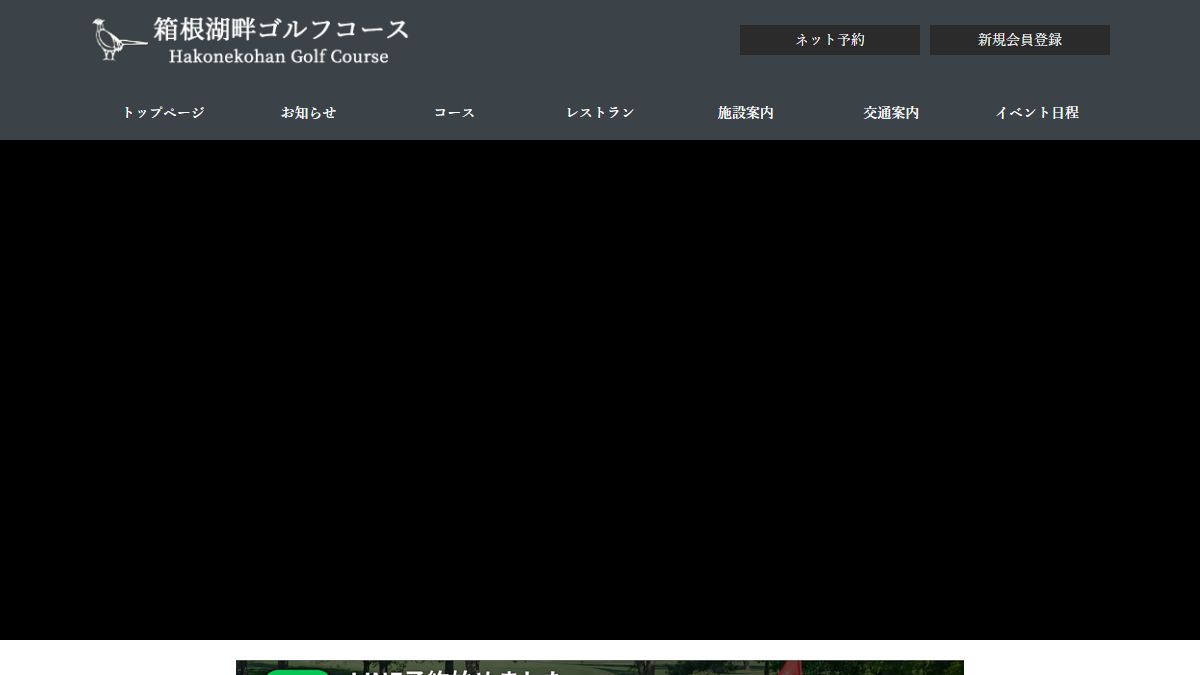This screenshot has height=675, width=1200.
Task: Open the お知らせ menu item
Action: tap(308, 113)
